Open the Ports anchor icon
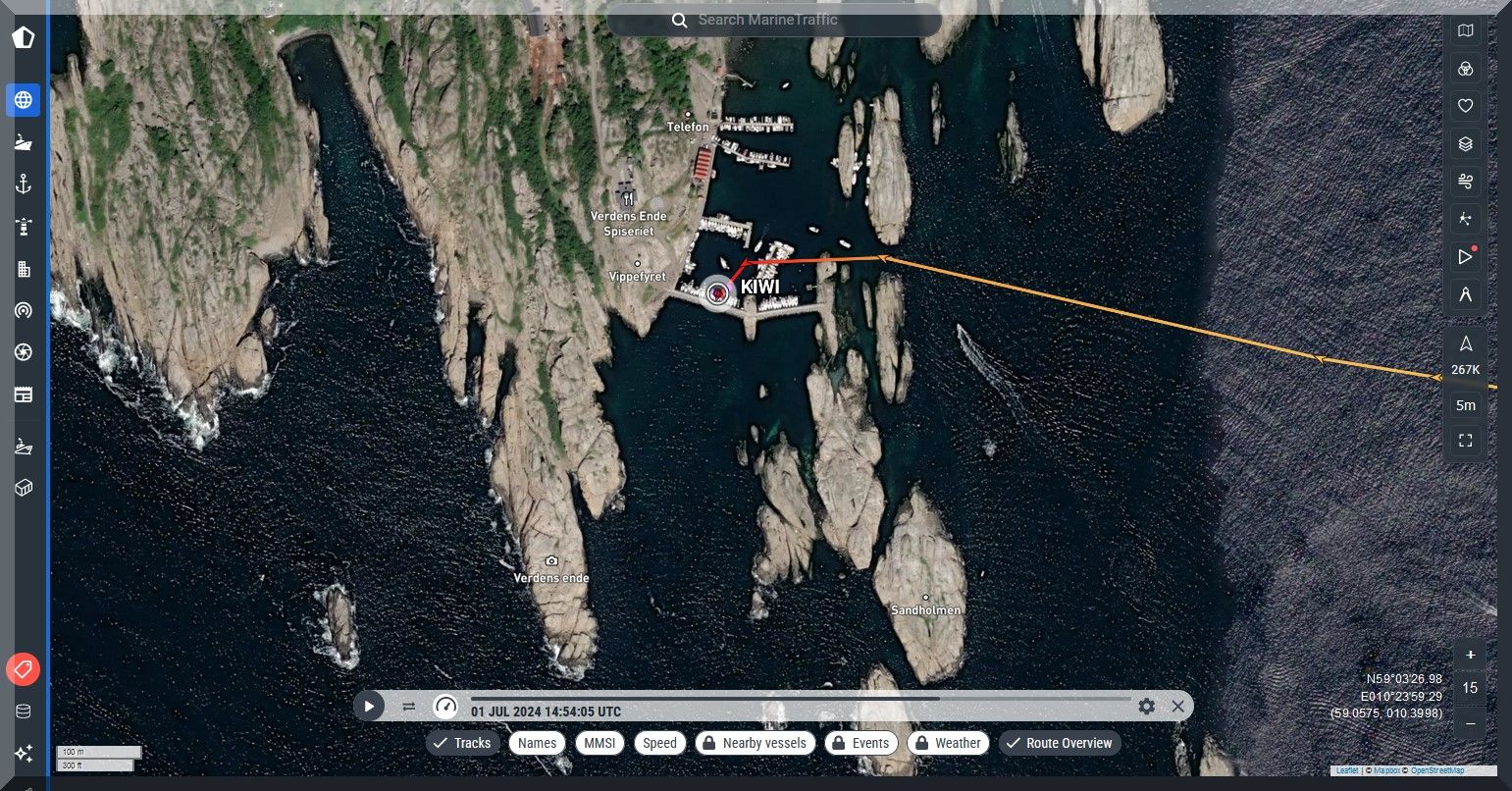Image resolution: width=1512 pixels, height=791 pixels. pyautogui.click(x=24, y=185)
